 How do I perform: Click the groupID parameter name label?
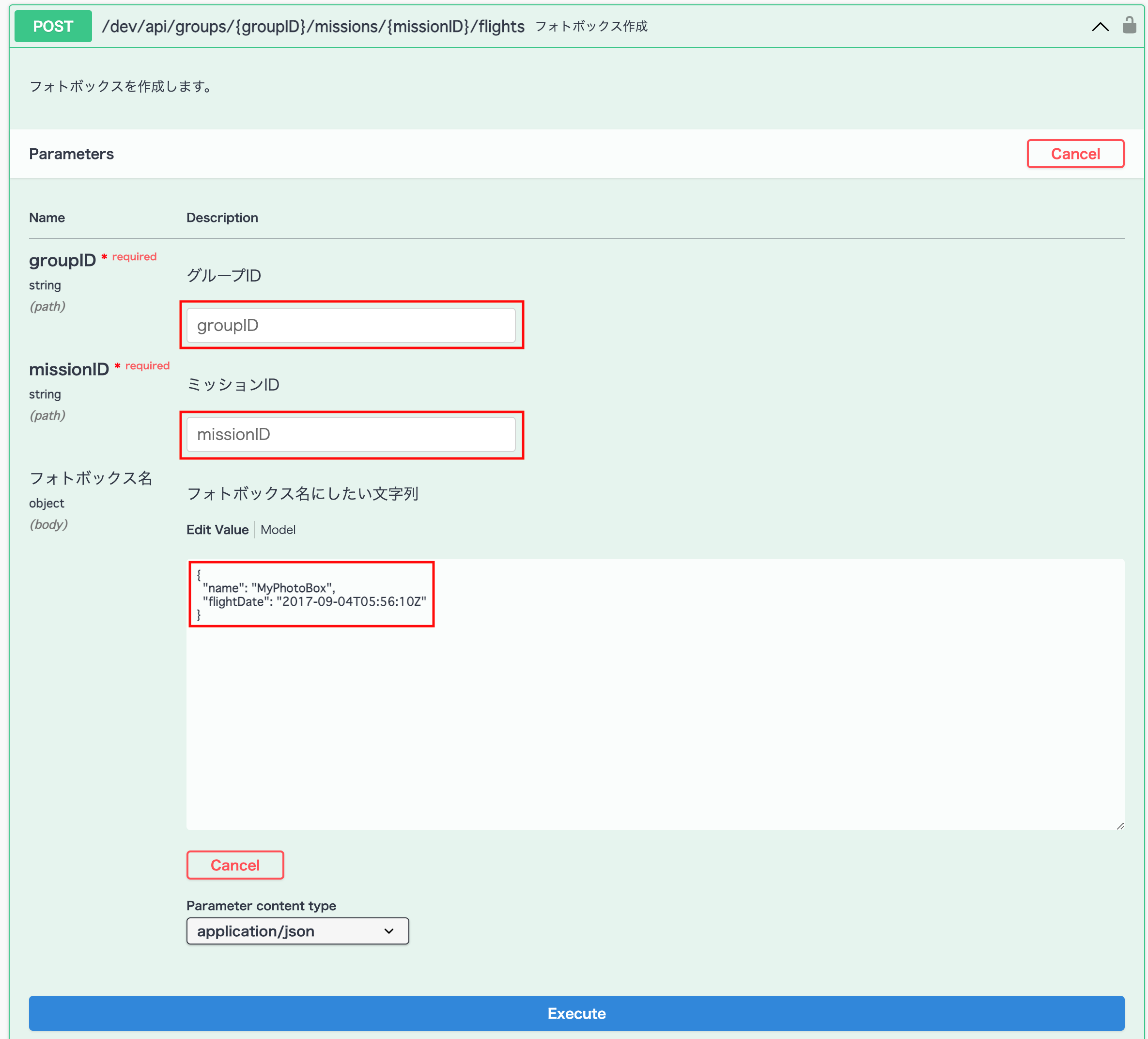[62, 260]
